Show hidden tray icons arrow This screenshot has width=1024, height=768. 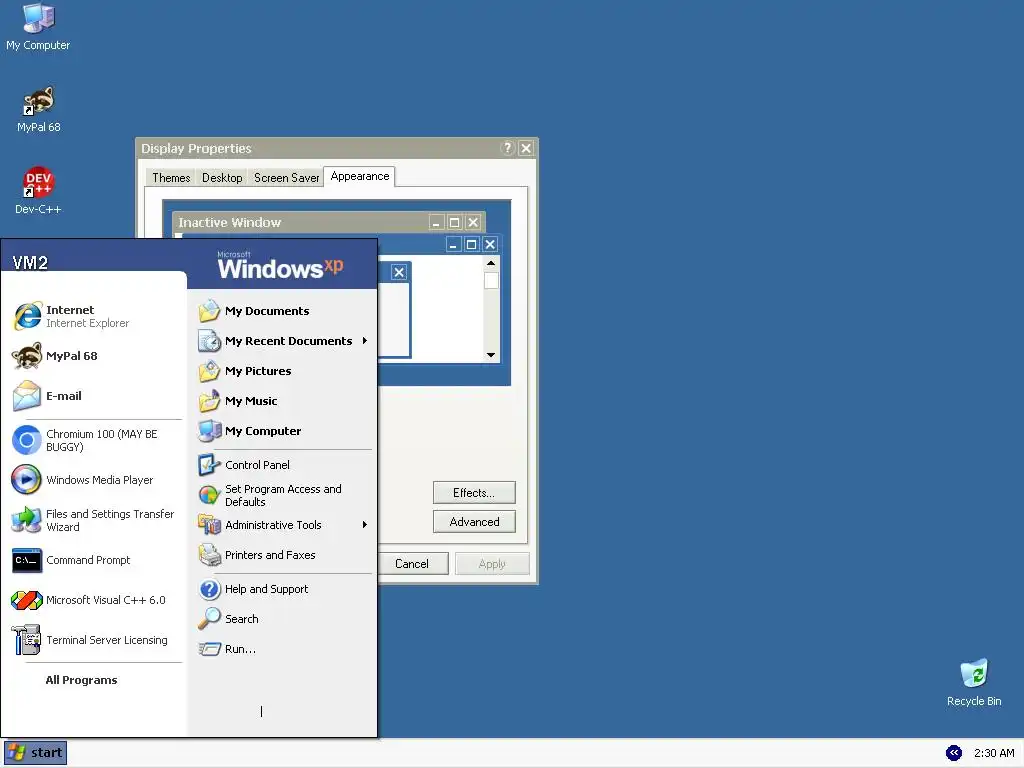(953, 753)
